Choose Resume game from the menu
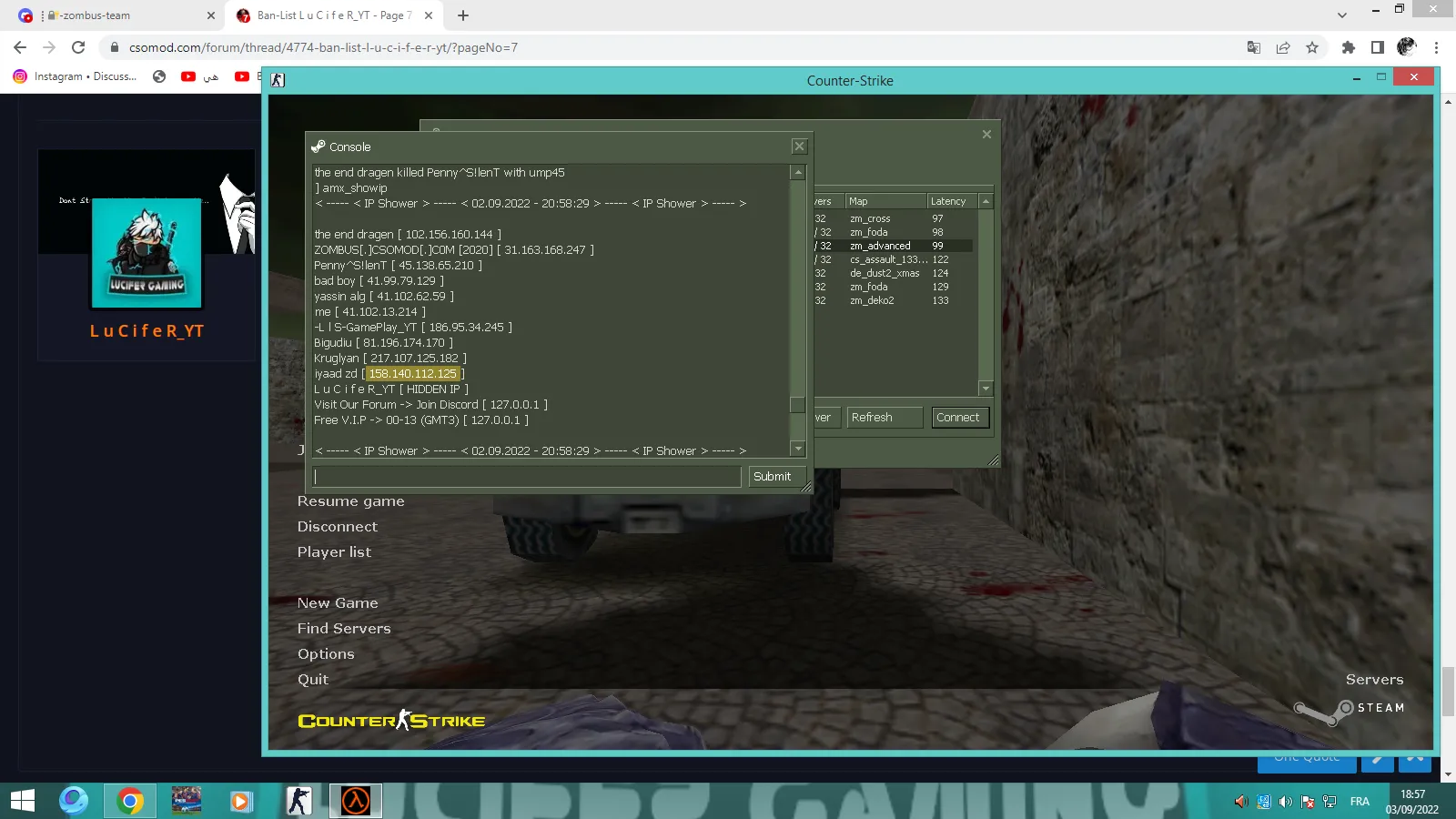The width and height of the screenshot is (1456, 819). [351, 501]
